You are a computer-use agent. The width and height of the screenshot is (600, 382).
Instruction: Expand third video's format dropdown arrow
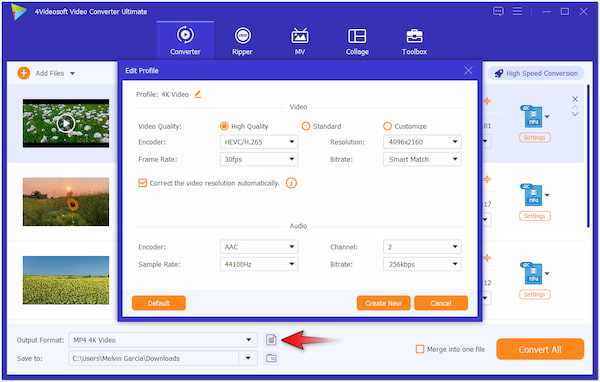click(547, 273)
